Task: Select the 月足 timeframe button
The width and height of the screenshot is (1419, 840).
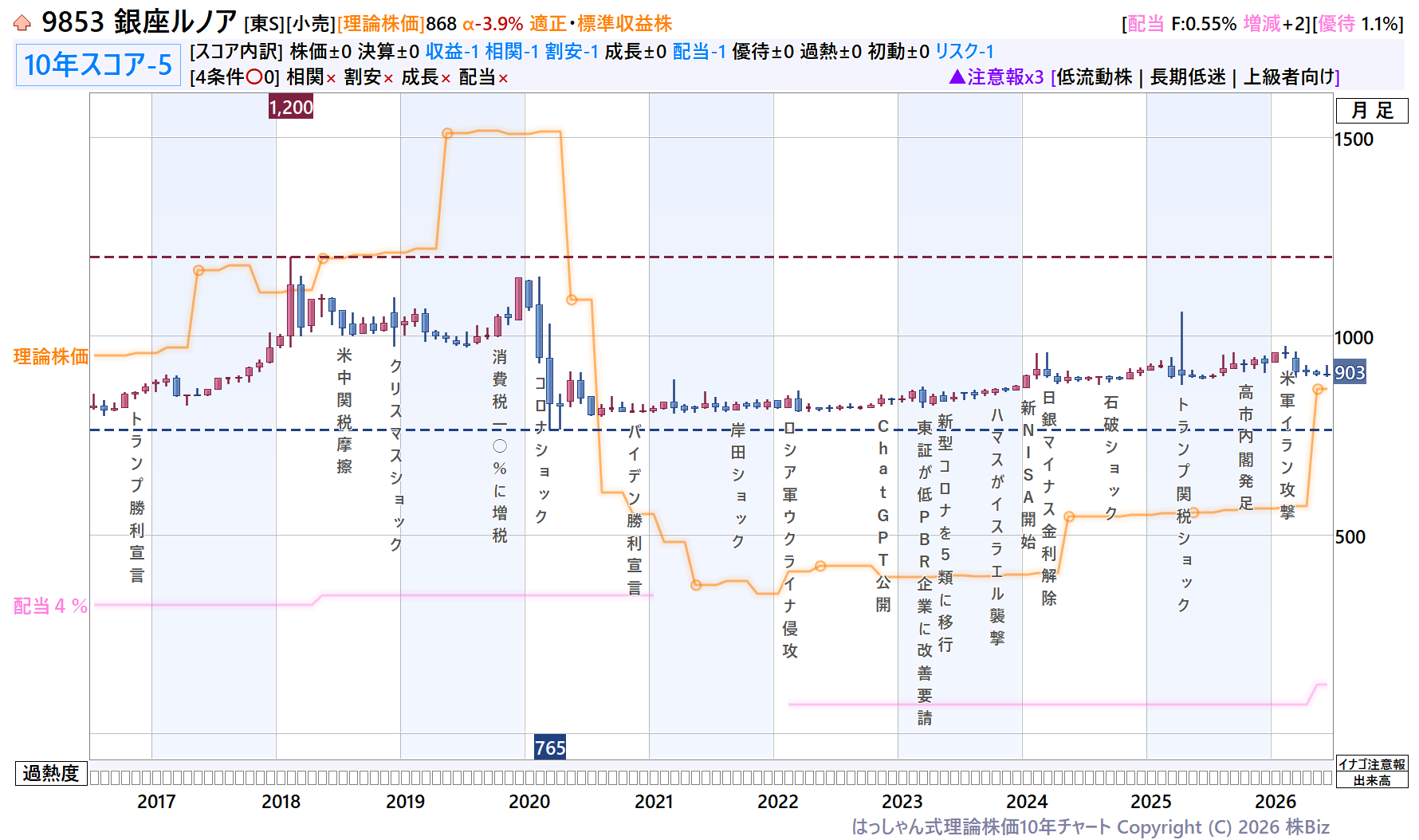Action: point(1372,111)
